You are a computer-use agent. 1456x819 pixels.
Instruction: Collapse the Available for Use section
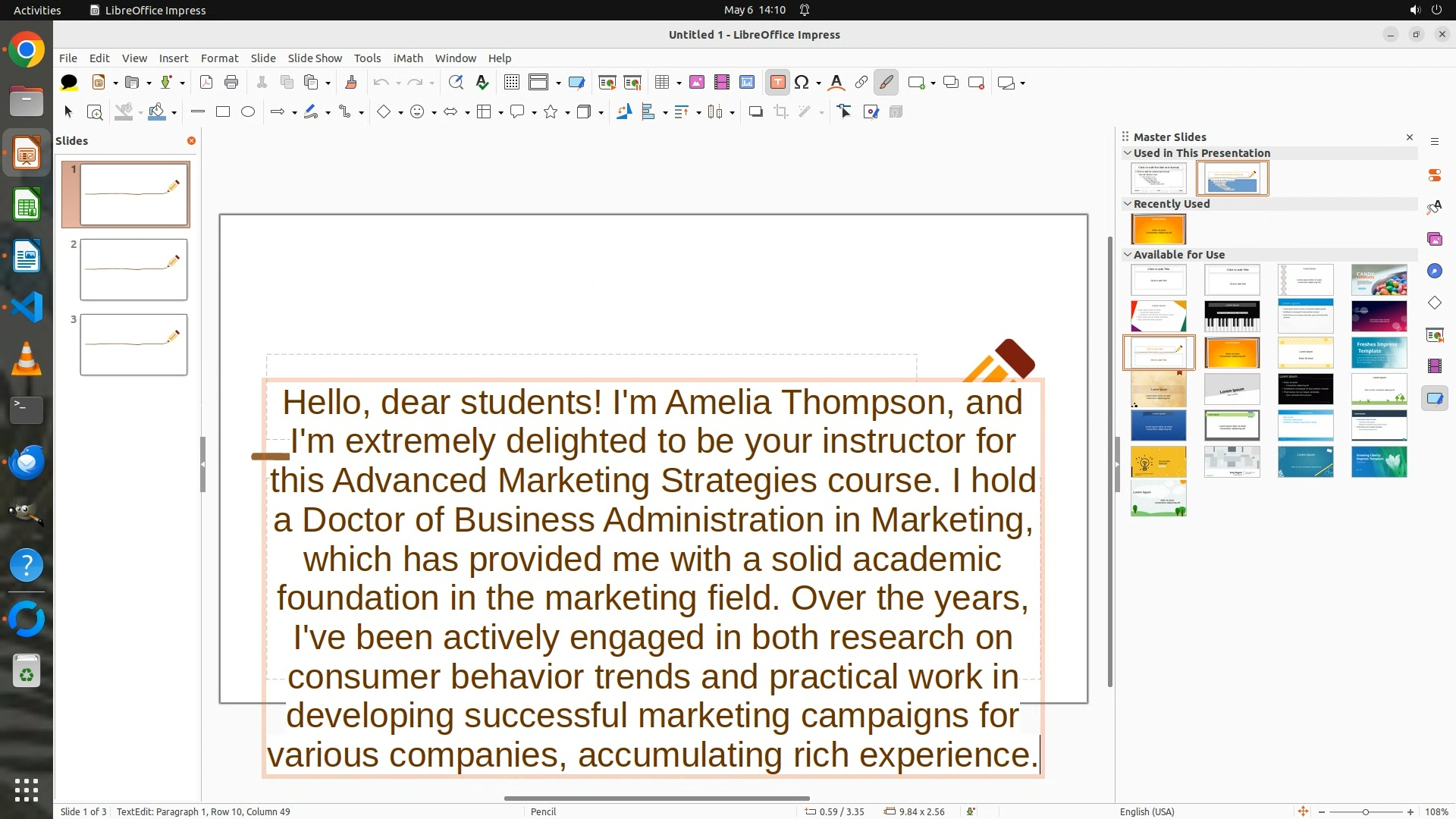pyautogui.click(x=1128, y=255)
